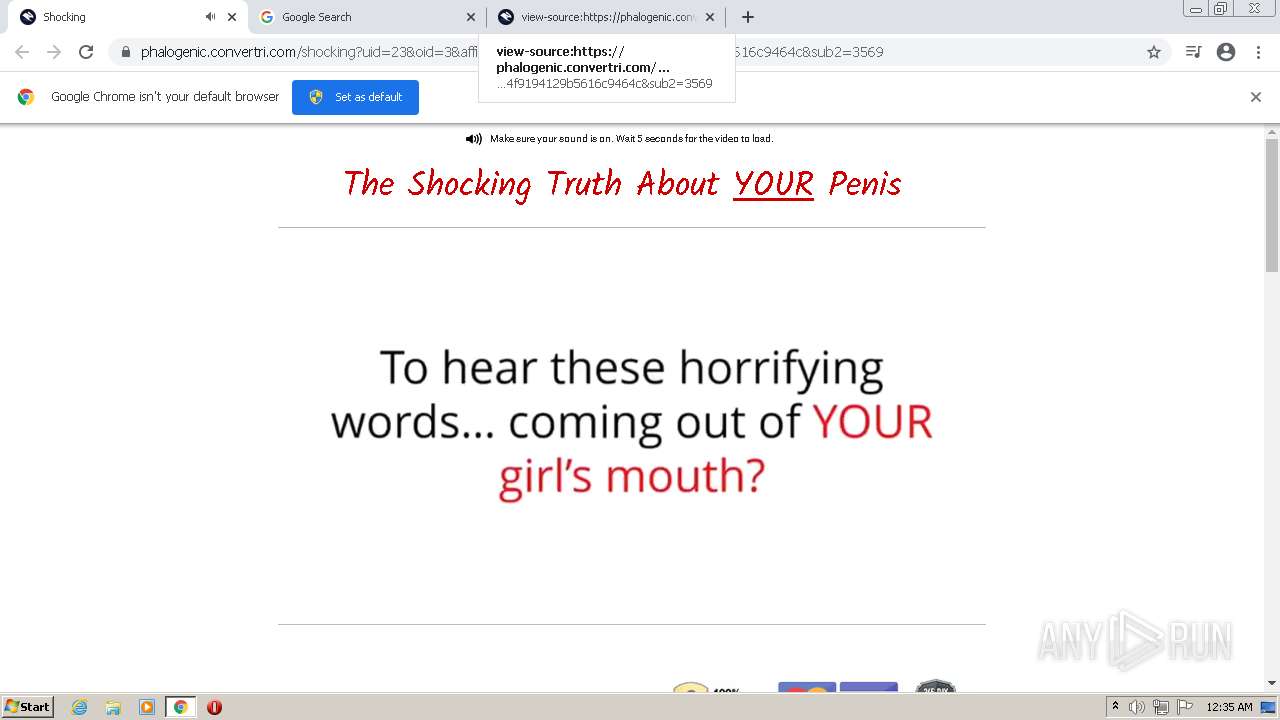Click the sound-on instruction text

coord(631,139)
